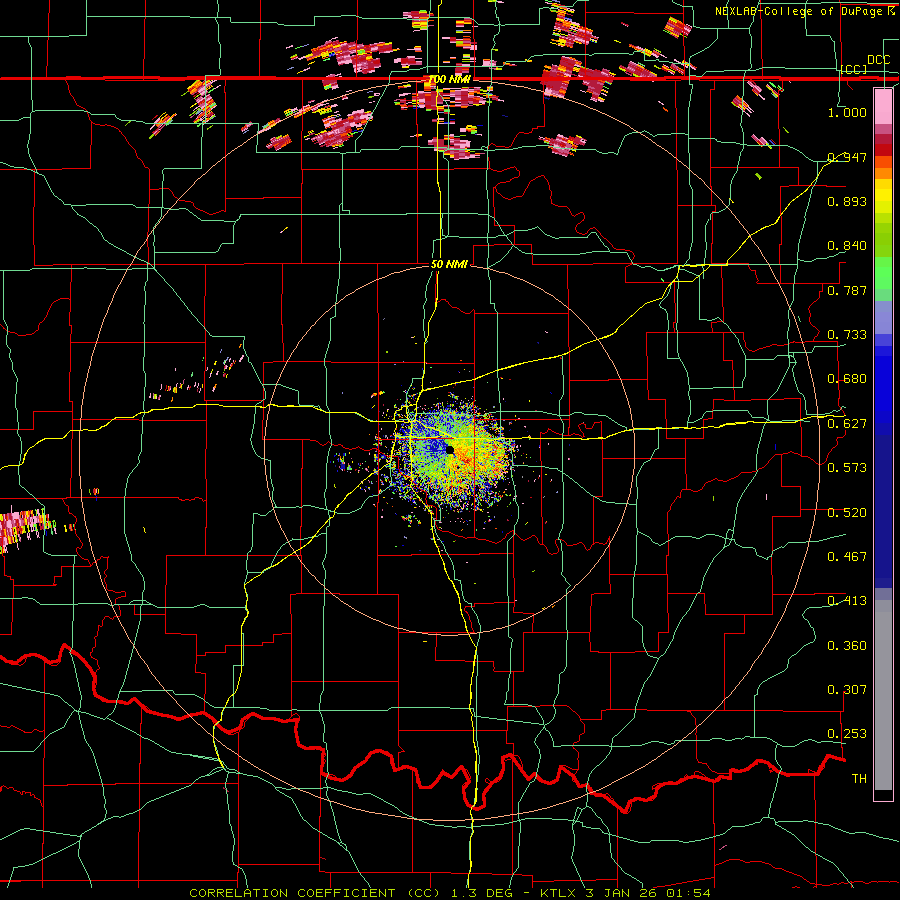Image resolution: width=900 pixels, height=900 pixels.
Task: Click the TH threshold label
Action: point(859,778)
